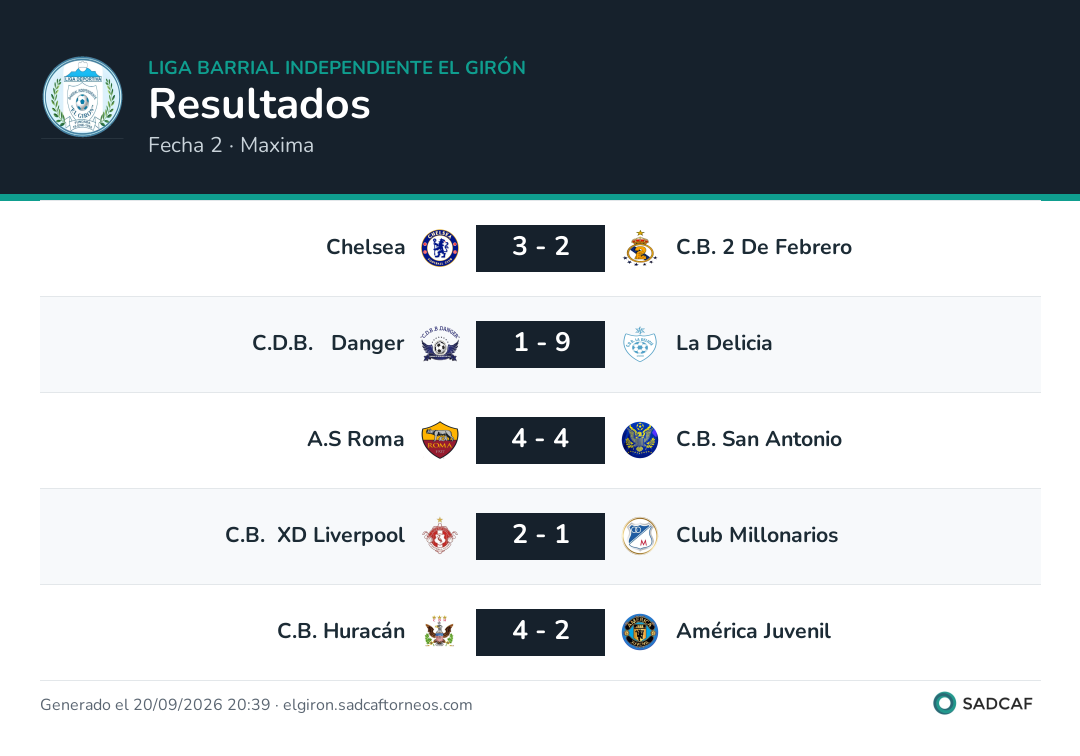Select the A.S Roma shield badge
Viewport: 1080px width, 756px height.
pyautogui.click(x=440, y=440)
